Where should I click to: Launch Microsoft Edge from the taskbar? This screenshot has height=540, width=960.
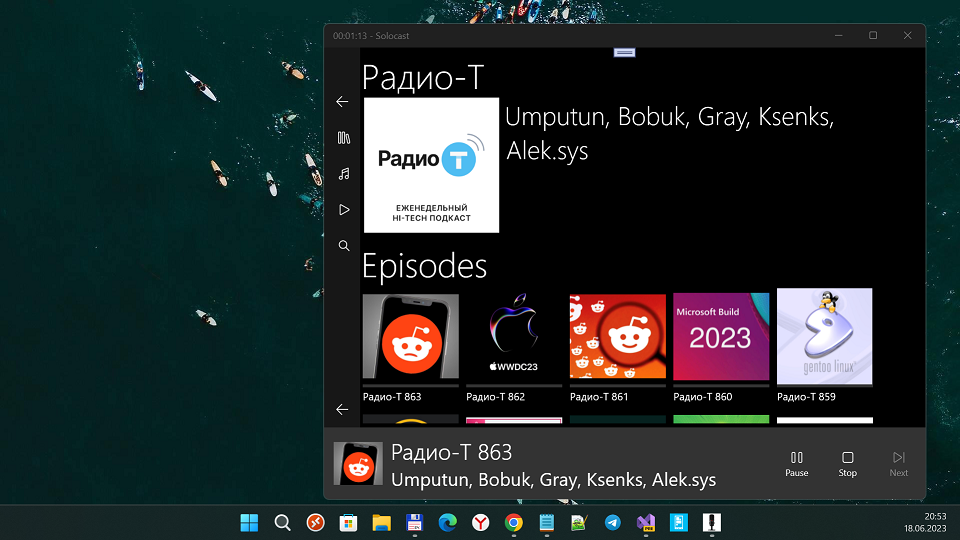pos(448,523)
